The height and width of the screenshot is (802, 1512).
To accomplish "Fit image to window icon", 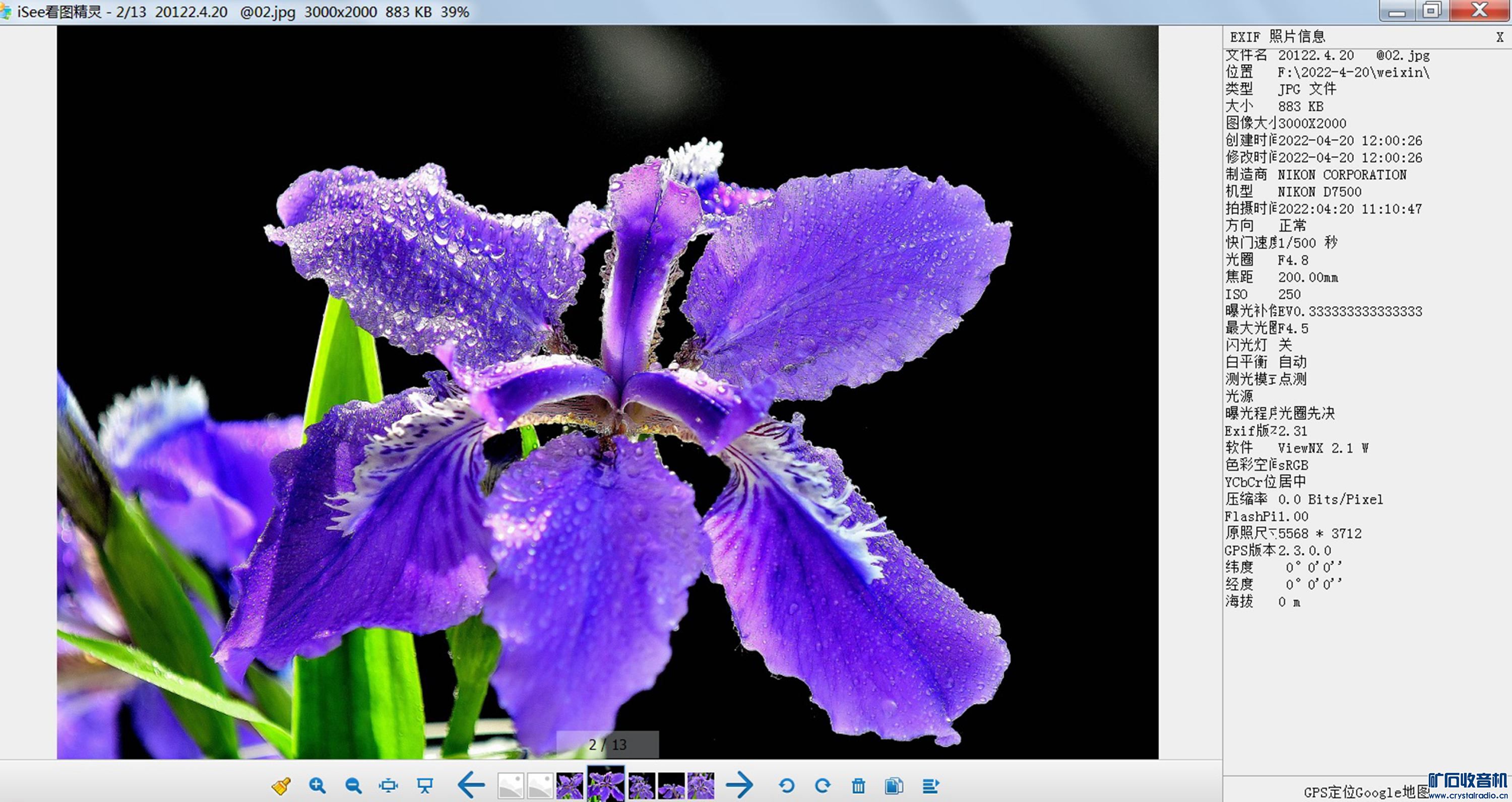I will [389, 785].
